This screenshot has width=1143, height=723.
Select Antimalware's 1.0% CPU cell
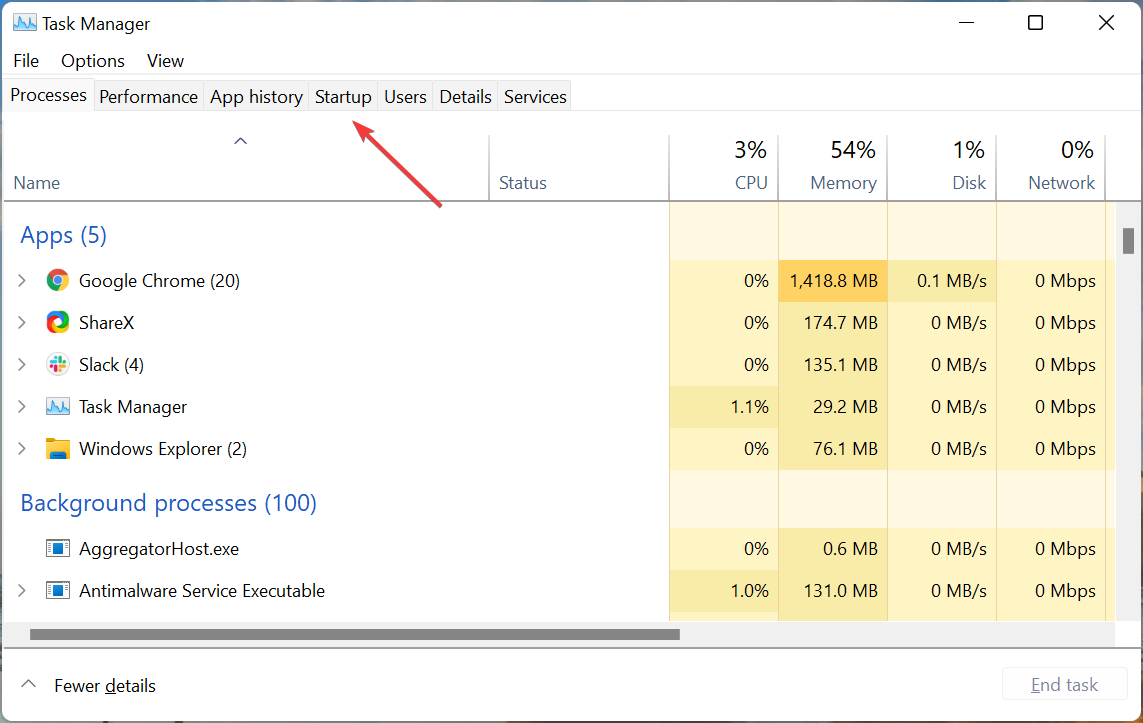point(724,590)
